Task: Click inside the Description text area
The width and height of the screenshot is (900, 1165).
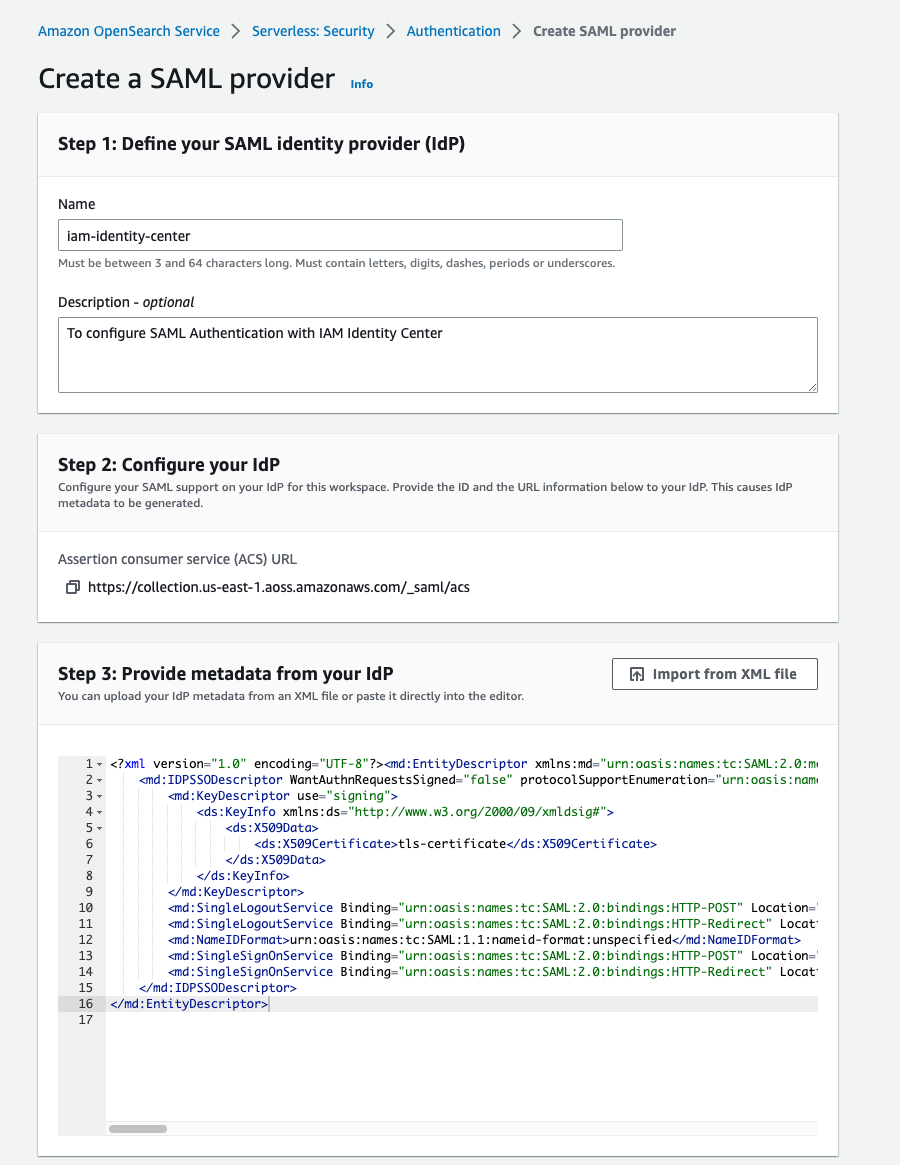Action: coord(437,354)
